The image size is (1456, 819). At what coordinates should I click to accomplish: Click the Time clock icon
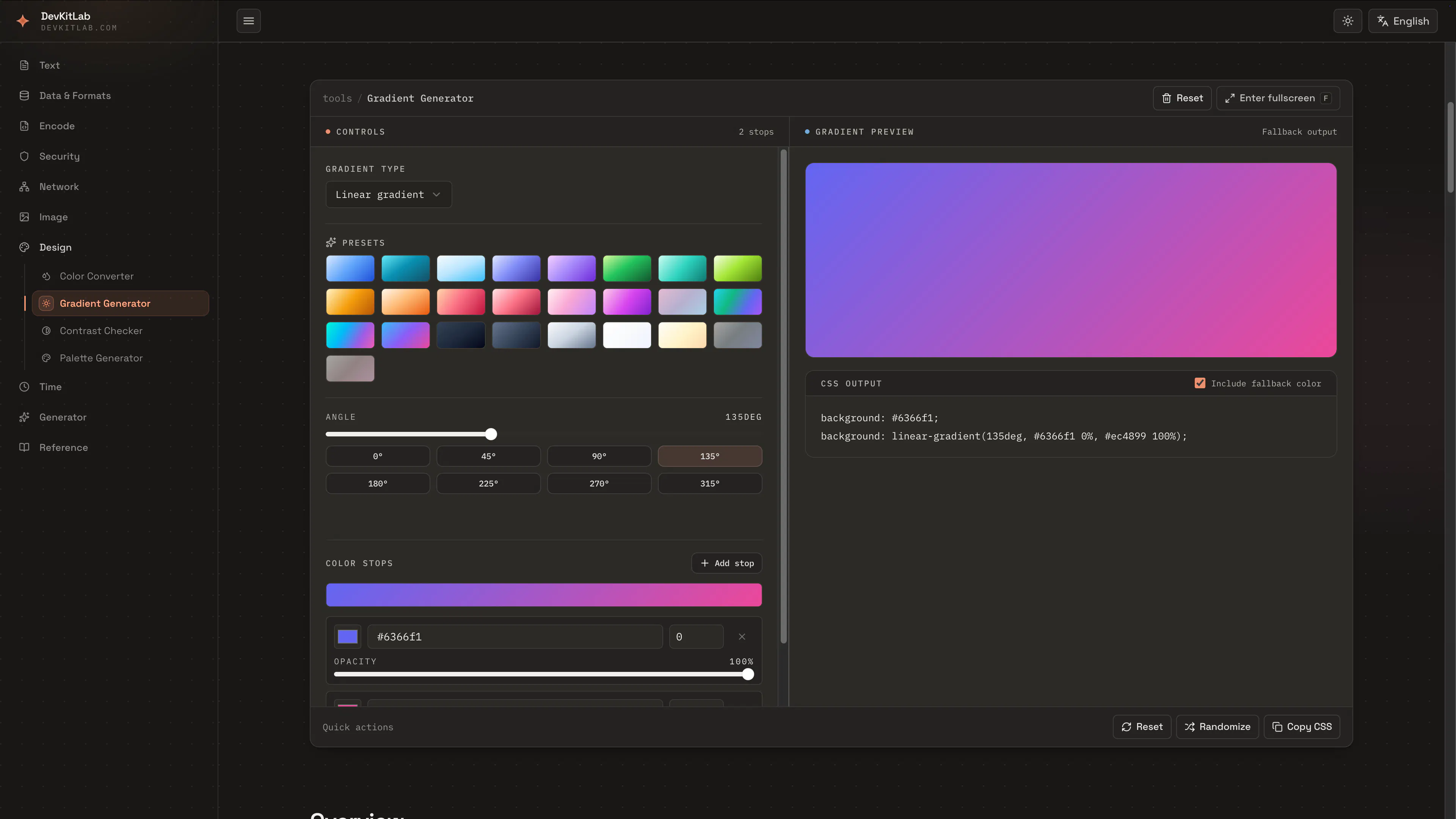24,387
